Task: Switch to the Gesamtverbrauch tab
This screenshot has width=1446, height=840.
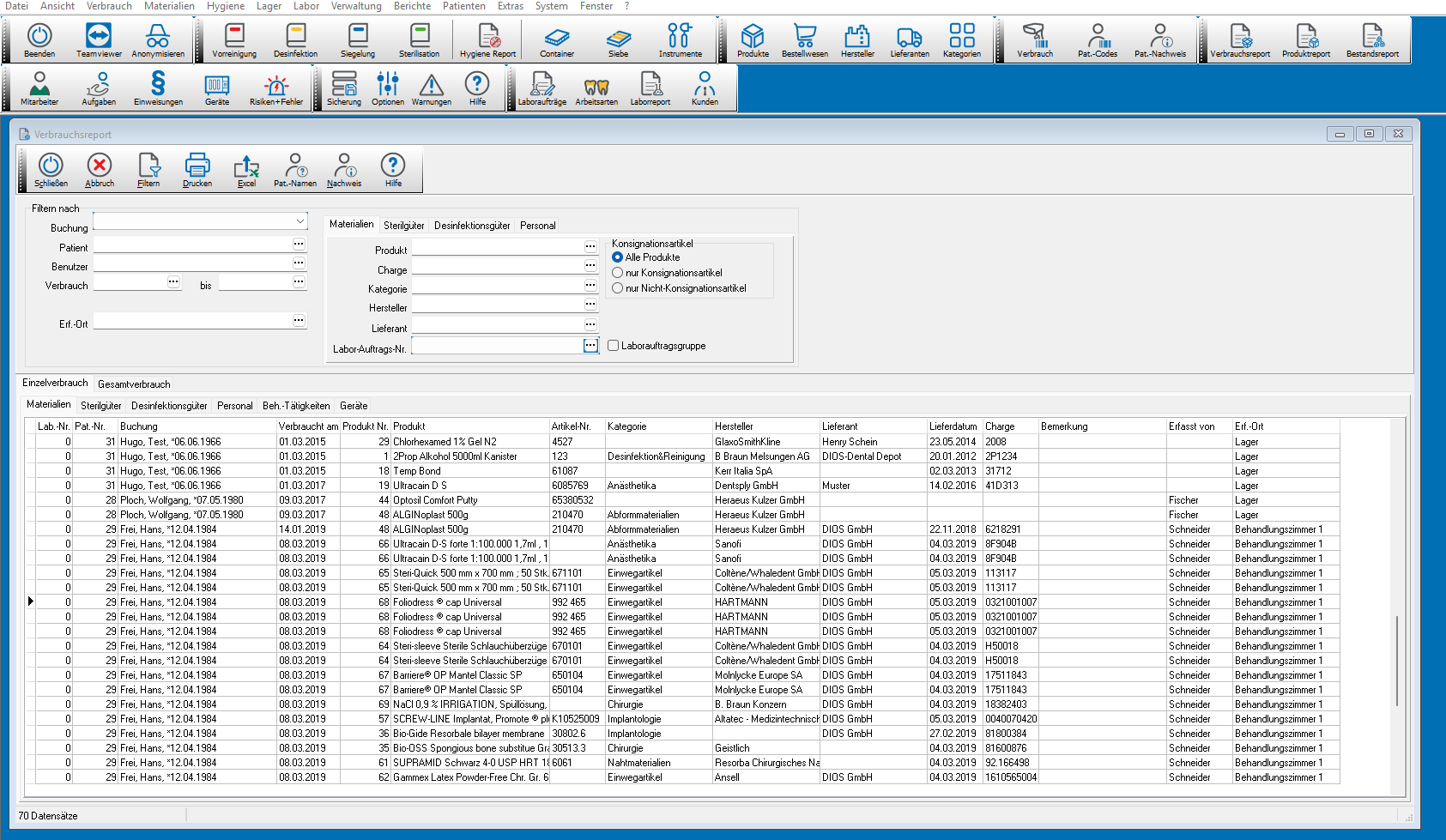Action: coord(134,384)
